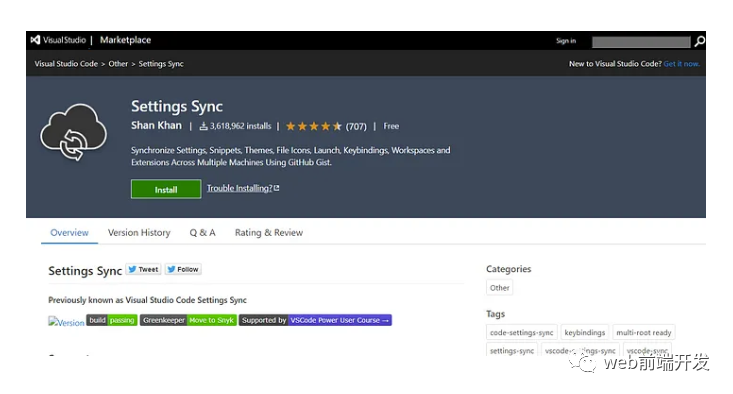
Task: Click the search magnifier icon
Action: pyautogui.click(x=699, y=42)
